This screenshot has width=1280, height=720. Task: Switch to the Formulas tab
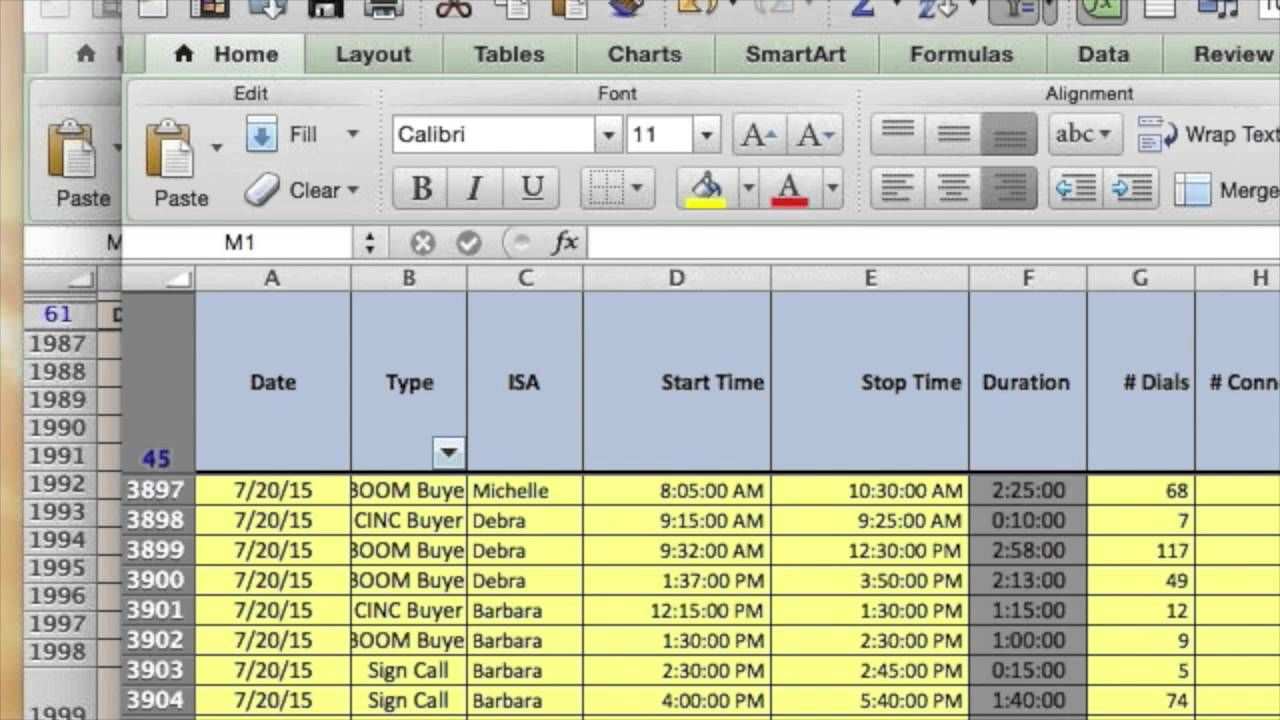click(x=960, y=54)
